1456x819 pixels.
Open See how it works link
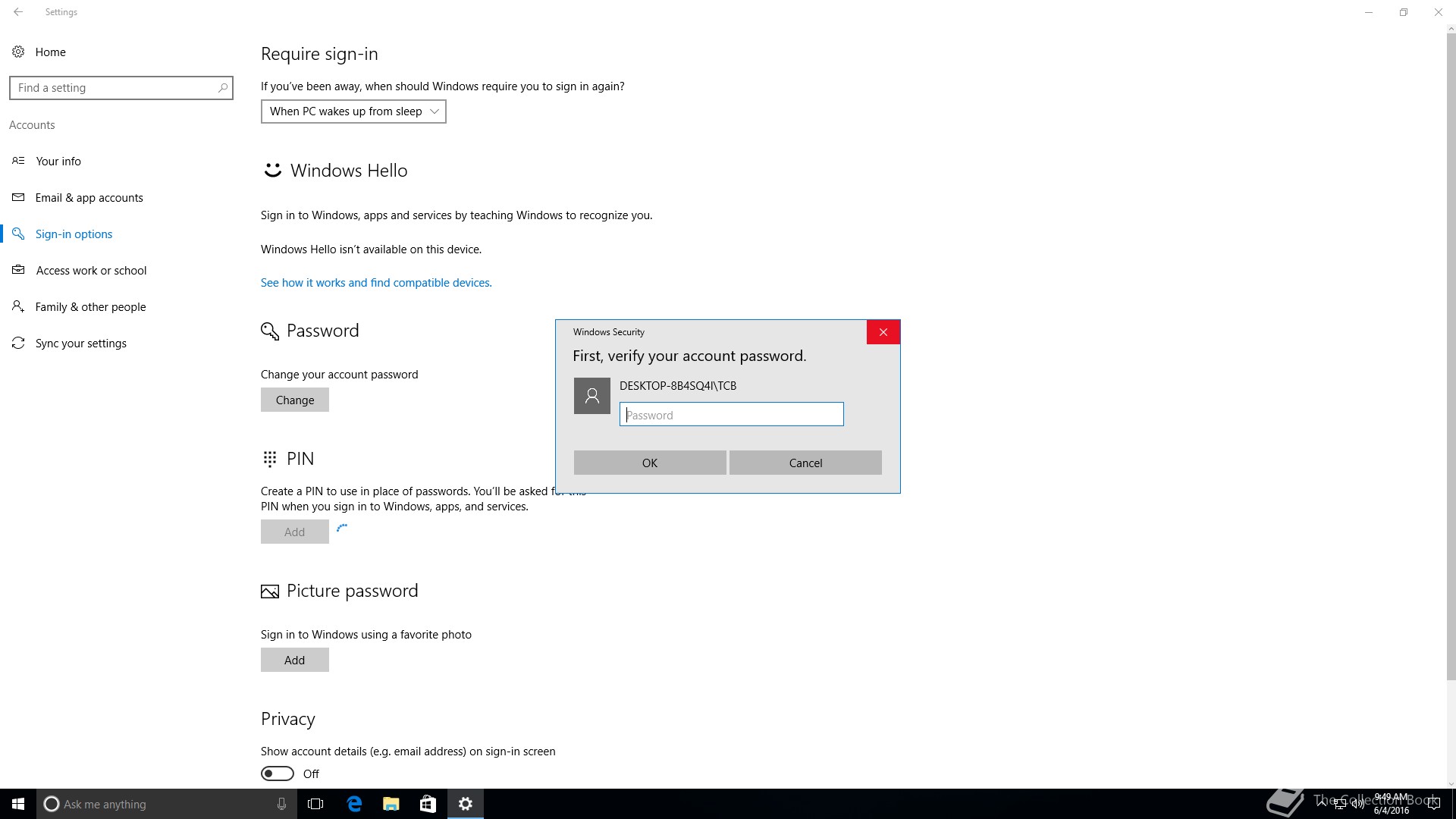[x=376, y=282]
